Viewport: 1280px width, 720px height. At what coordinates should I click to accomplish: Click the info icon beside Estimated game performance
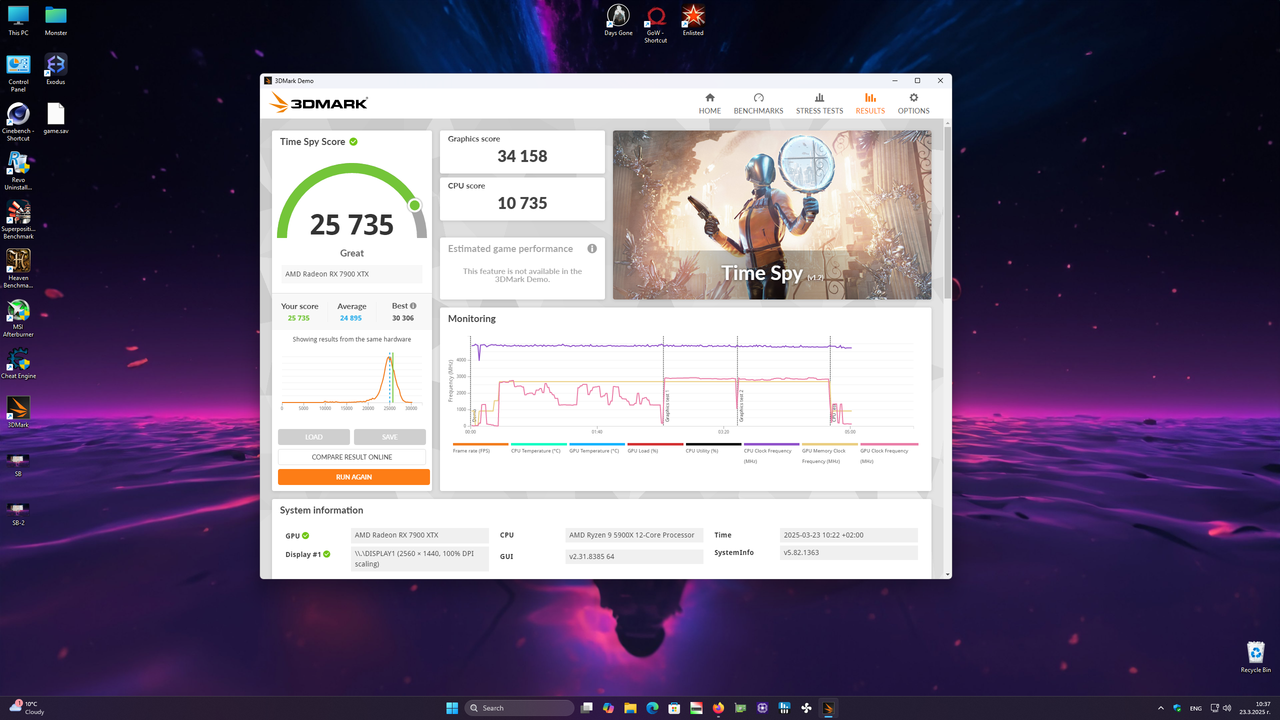(x=591, y=248)
